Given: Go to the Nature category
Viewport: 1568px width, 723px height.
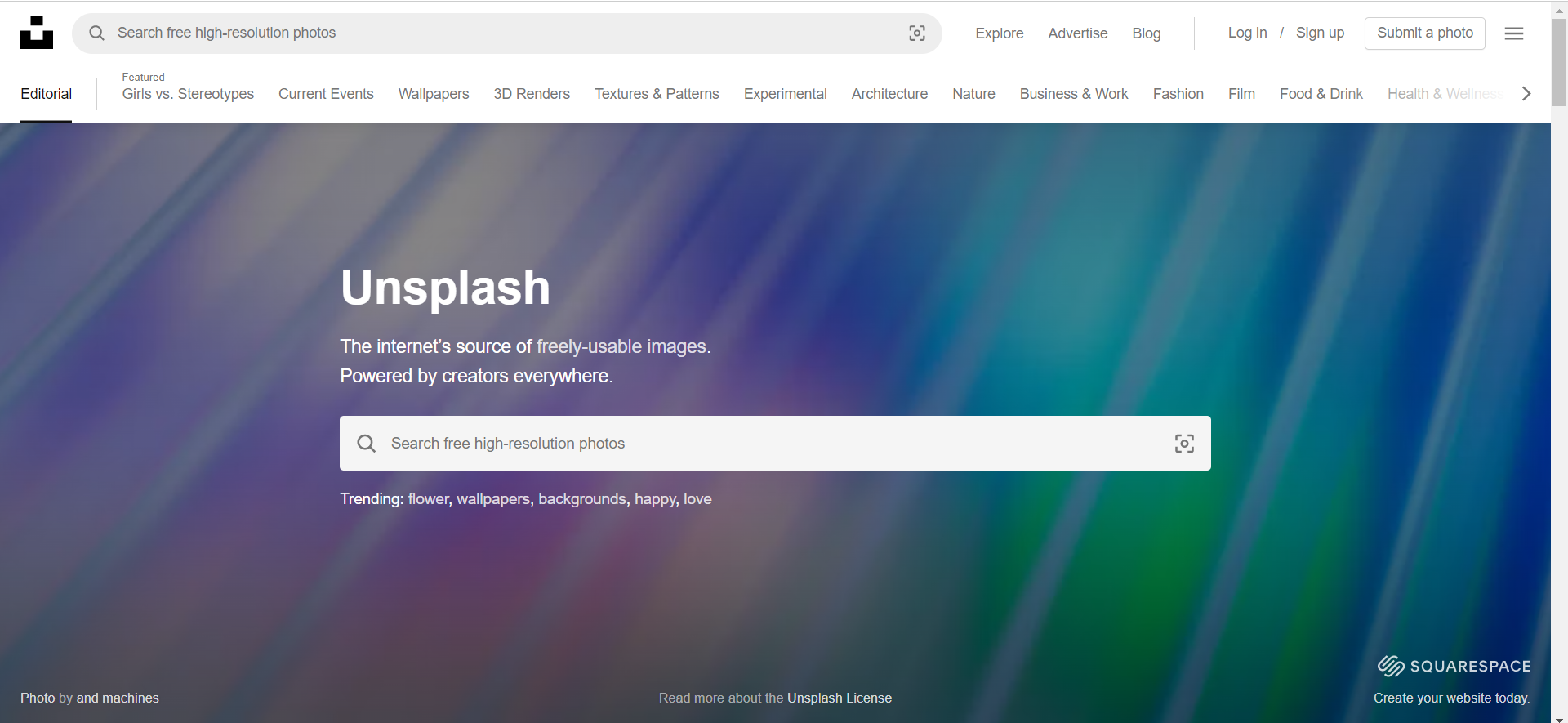Looking at the screenshot, I should [973, 94].
